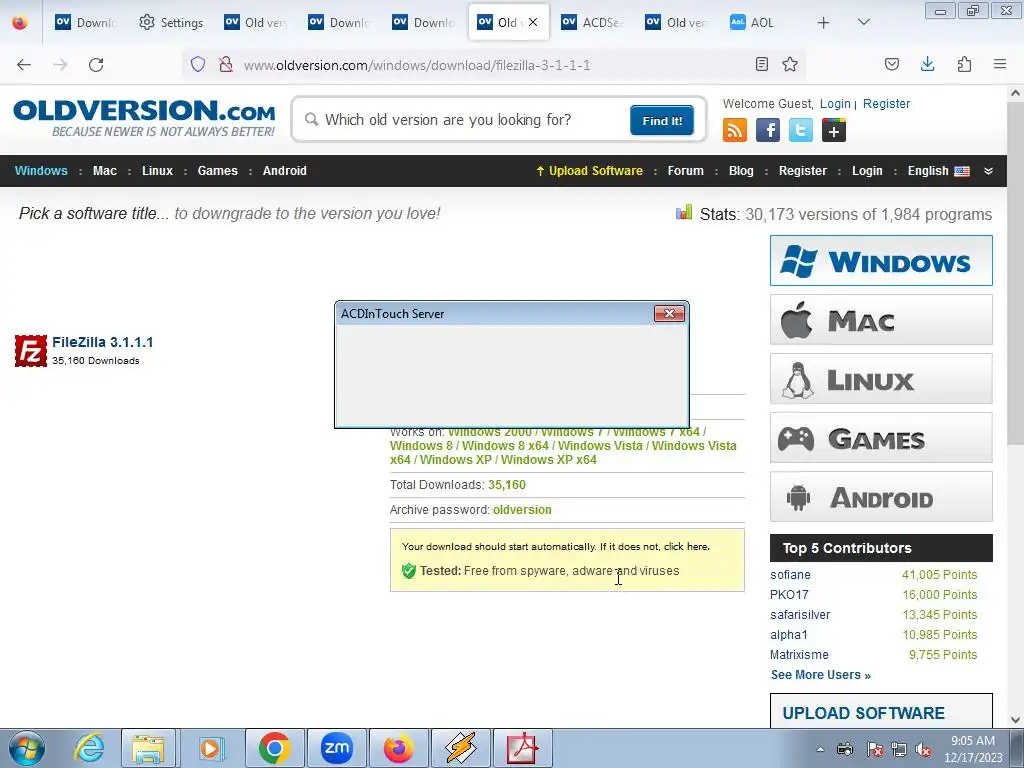The height and width of the screenshot is (768, 1024).
Task: Select Android in the navigation bar
Action: [x=285, y=171]
